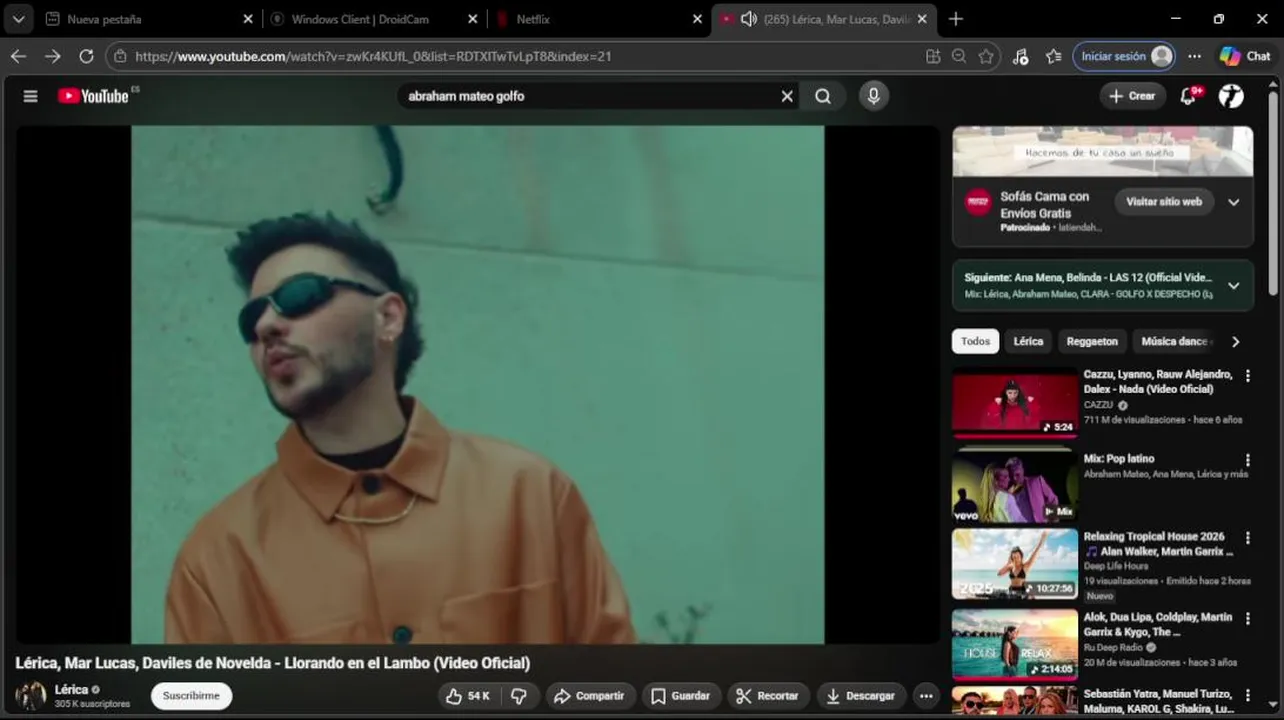Open Mix: Pop latino thumbnail
Image resolution: width=1284 pixels, height=720 pixels.
1015,485
